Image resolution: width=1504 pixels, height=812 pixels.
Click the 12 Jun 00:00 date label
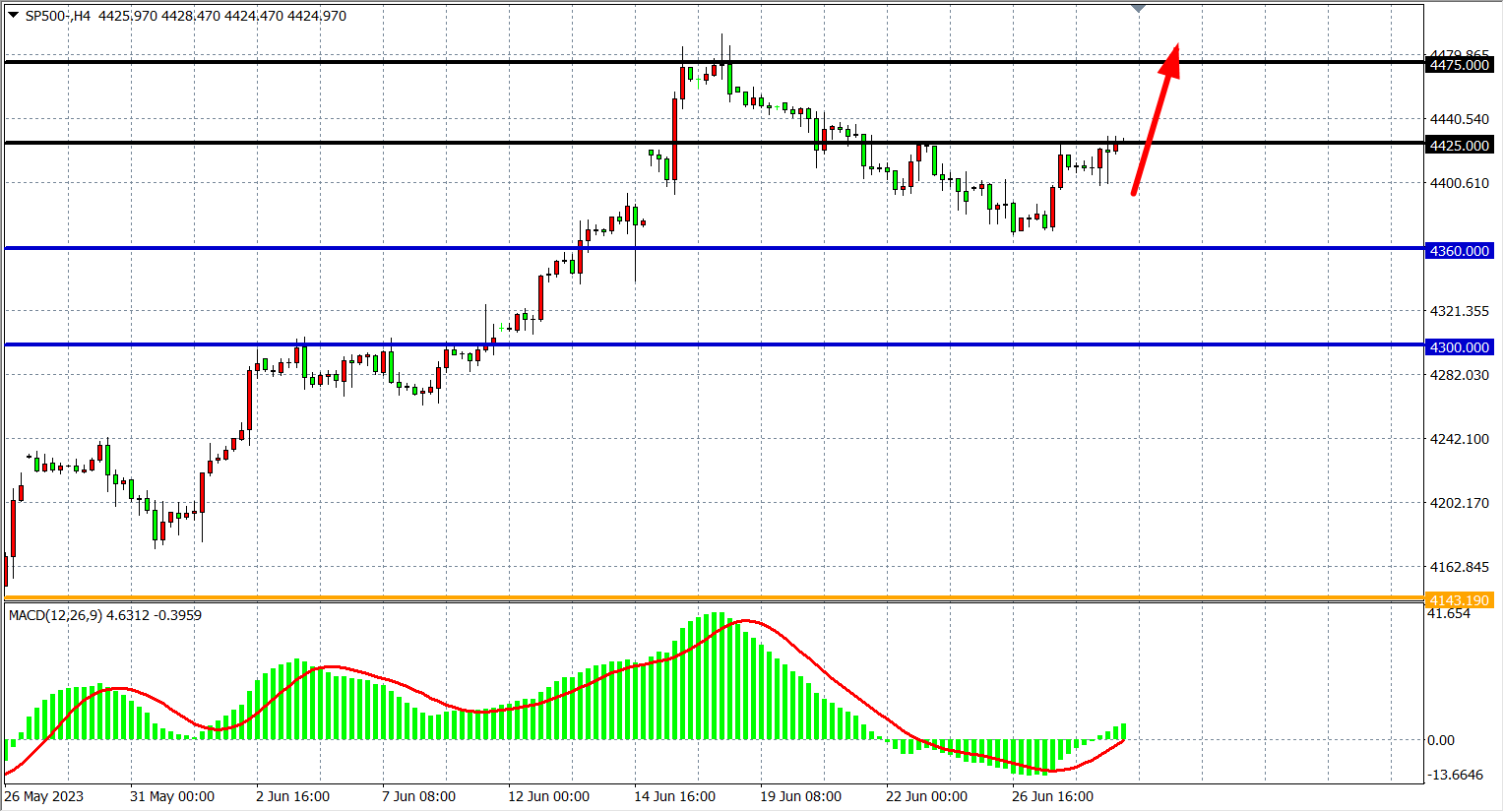tap(548, 796)
